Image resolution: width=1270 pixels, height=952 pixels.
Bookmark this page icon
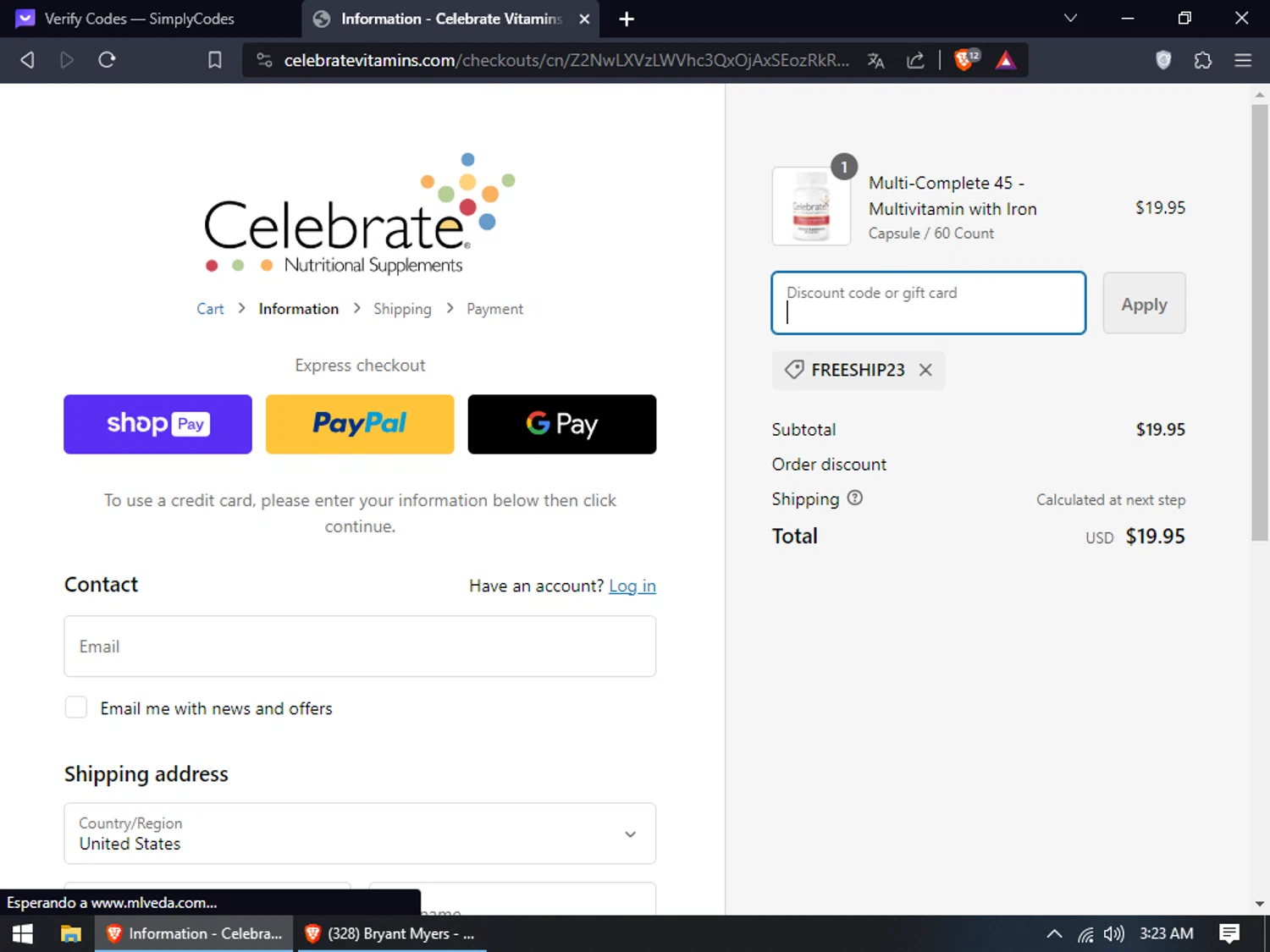point(215,60)
